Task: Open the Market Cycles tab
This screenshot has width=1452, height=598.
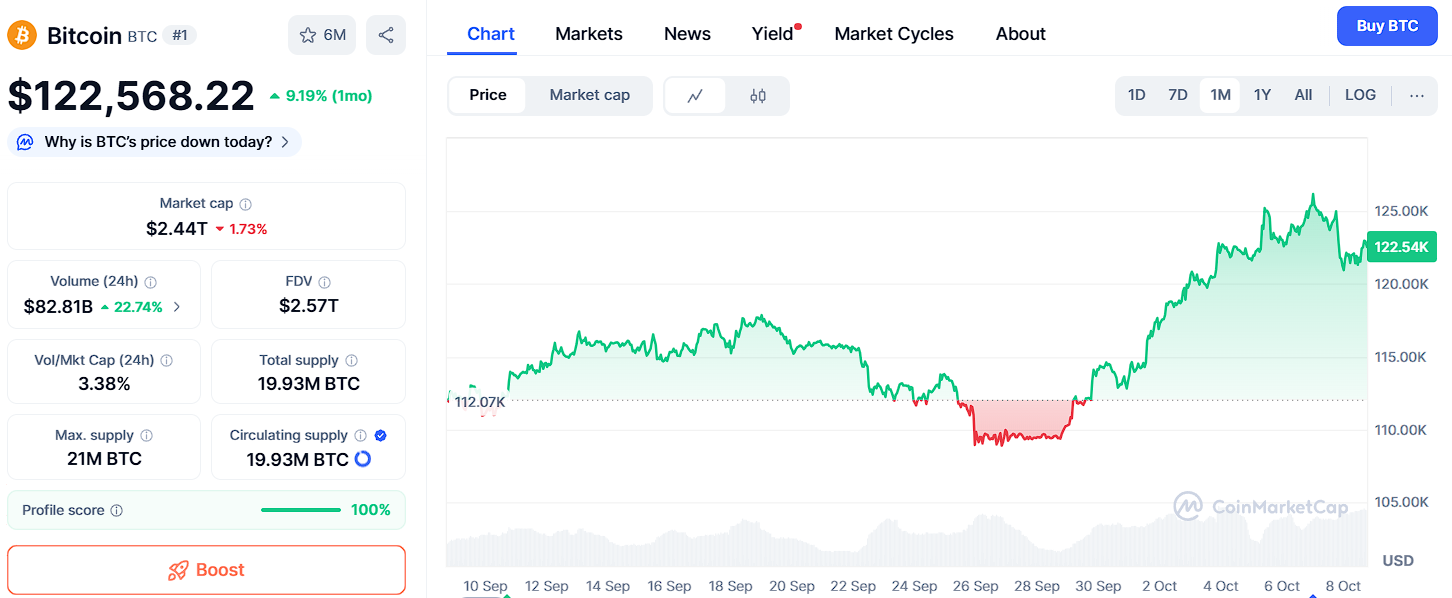Action: tap(893, 34)
